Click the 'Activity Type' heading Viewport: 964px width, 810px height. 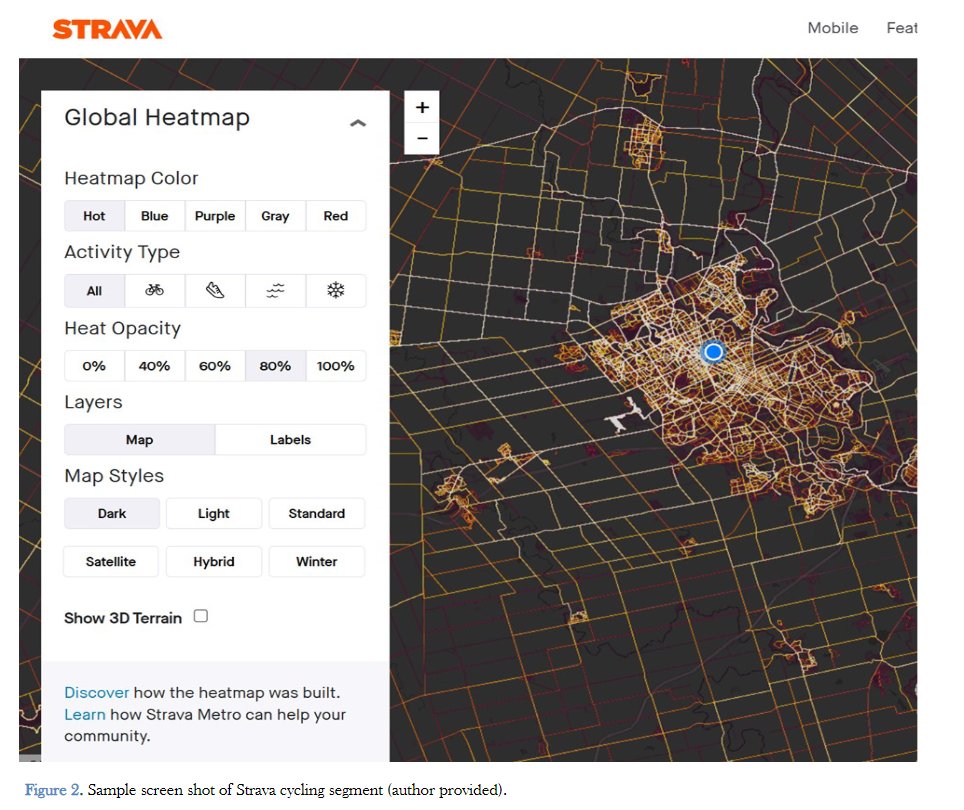[122, 252]
